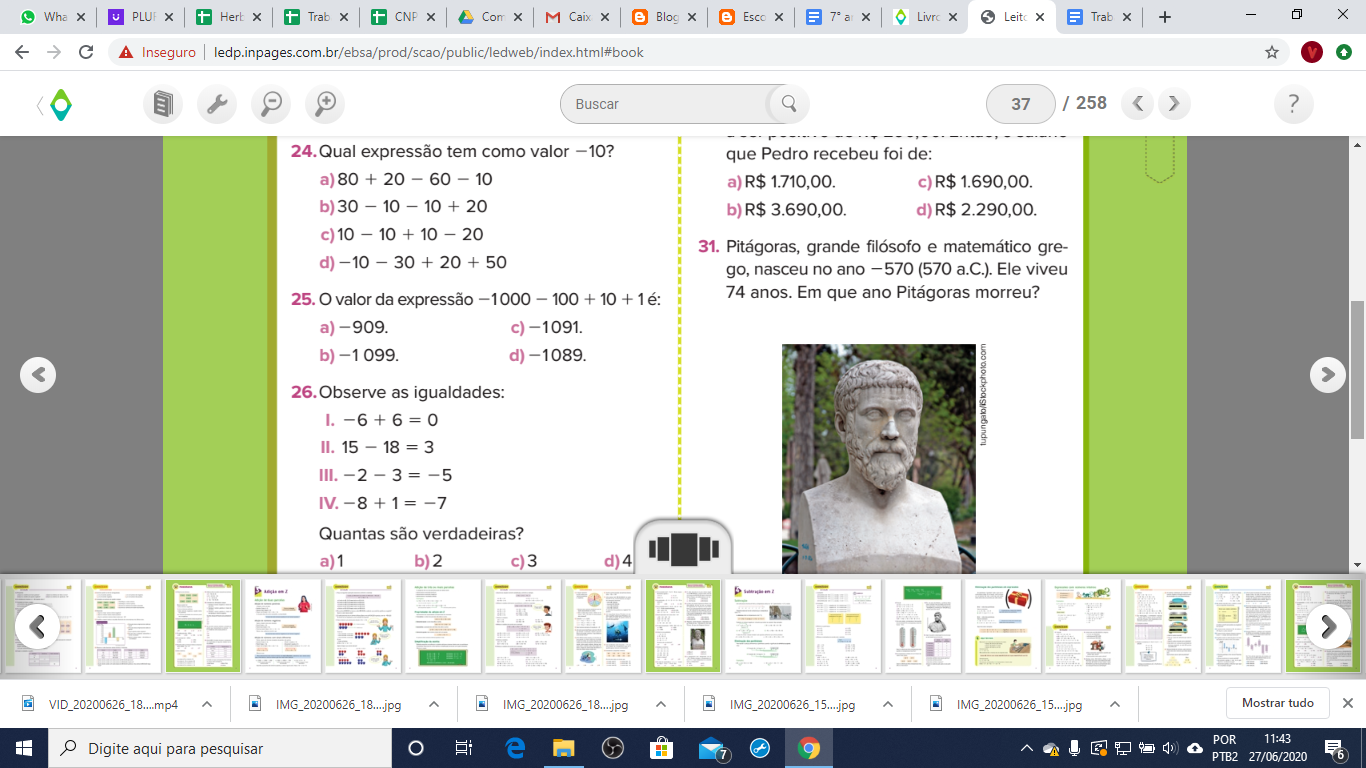The width and height of the screenshot is (1366, 768).
Task: Open File Explorer from taskbar
Action: (564, 748)
